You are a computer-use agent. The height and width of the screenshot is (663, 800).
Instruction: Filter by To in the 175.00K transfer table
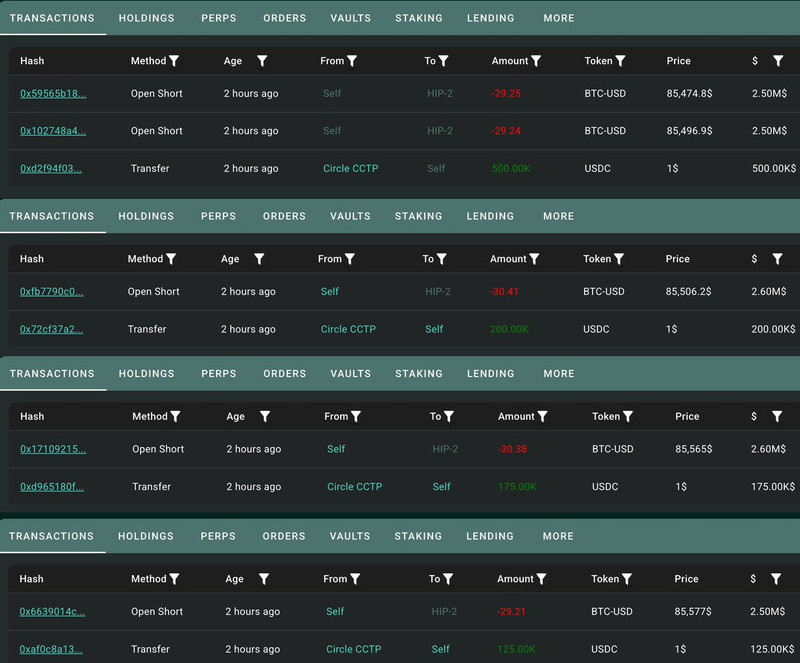click(x=449, y=416)
